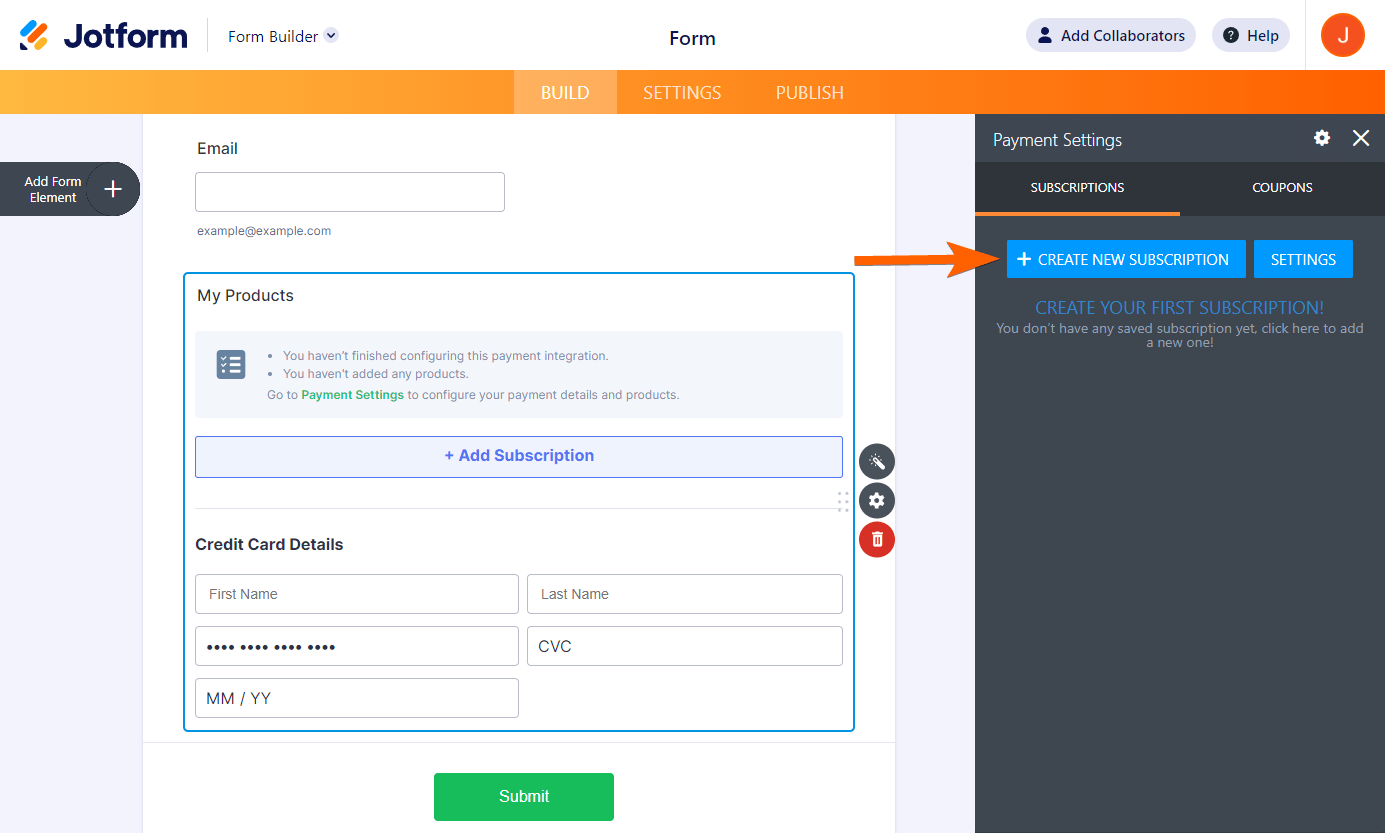Open the field properties gear icon

[877, 500]
